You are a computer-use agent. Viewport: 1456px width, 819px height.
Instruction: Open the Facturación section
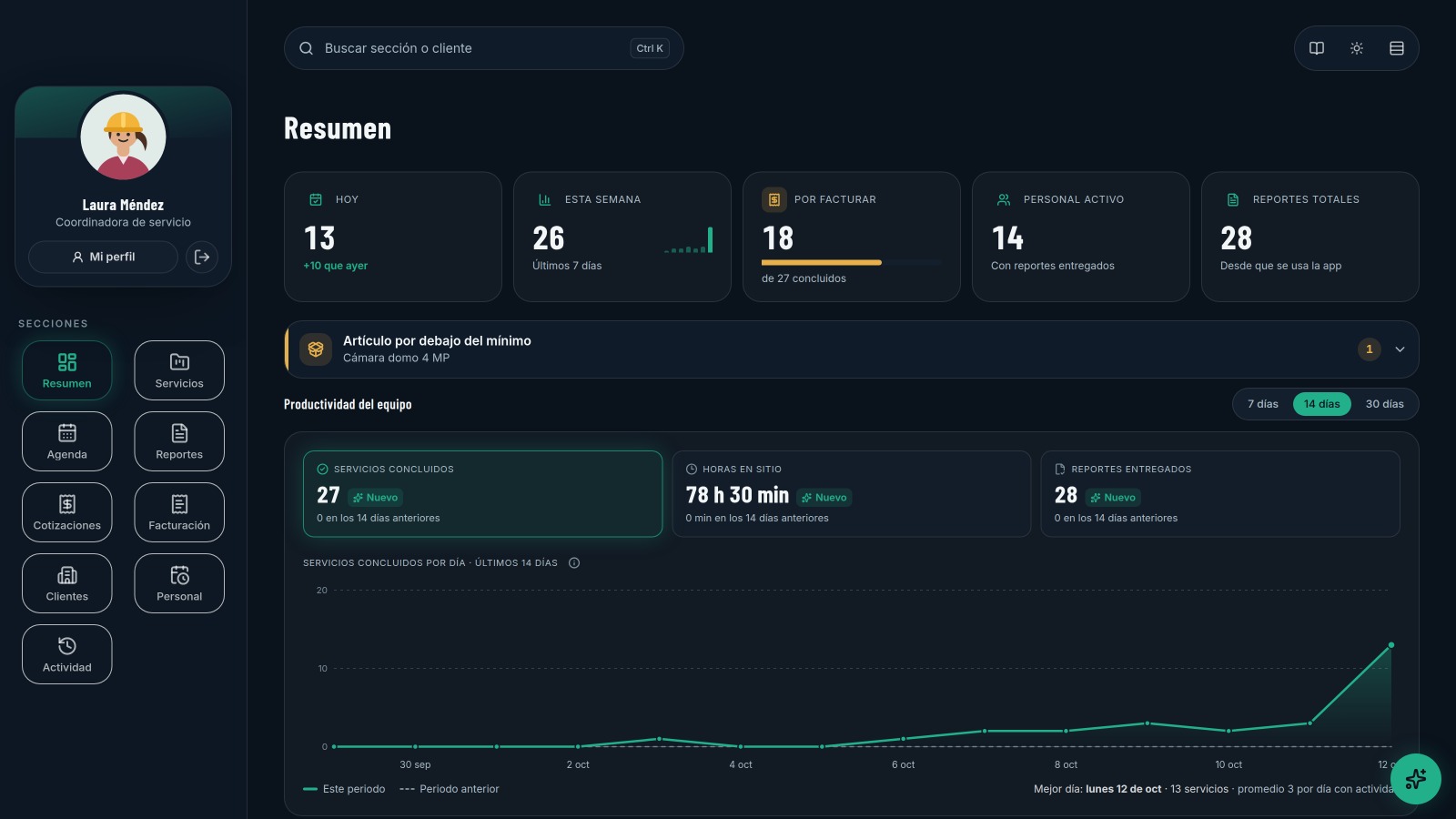pyautogui.click(x=179, y=512)
